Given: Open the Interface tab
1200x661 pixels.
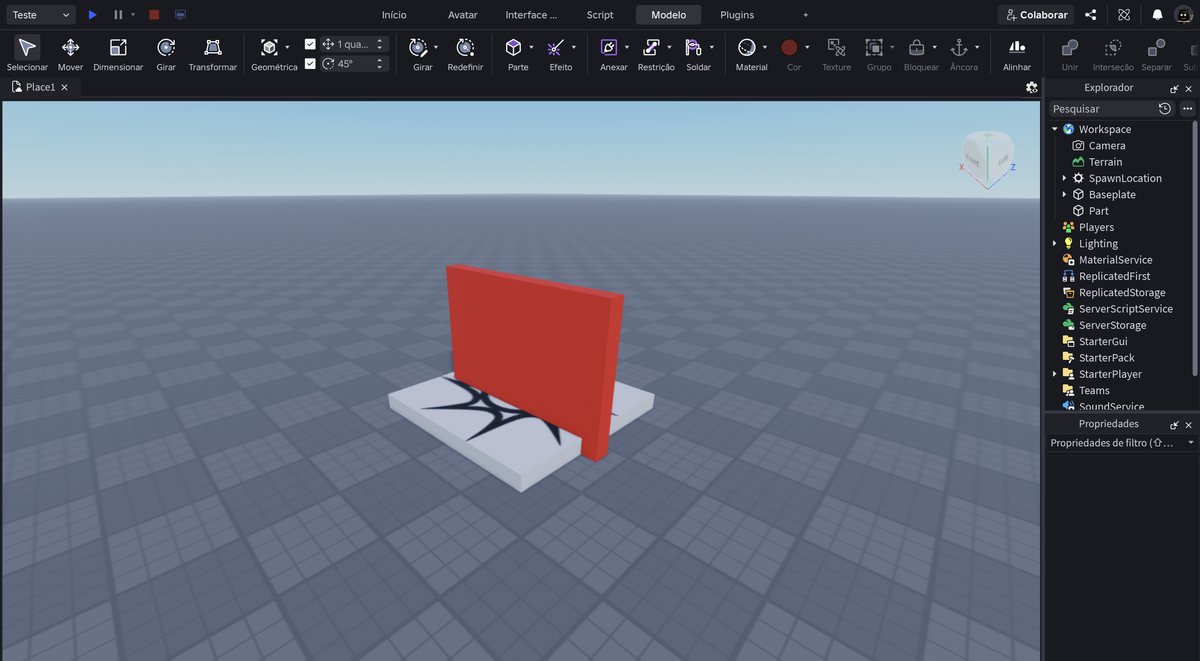Looking at the screenshot, I should point(531,15).
